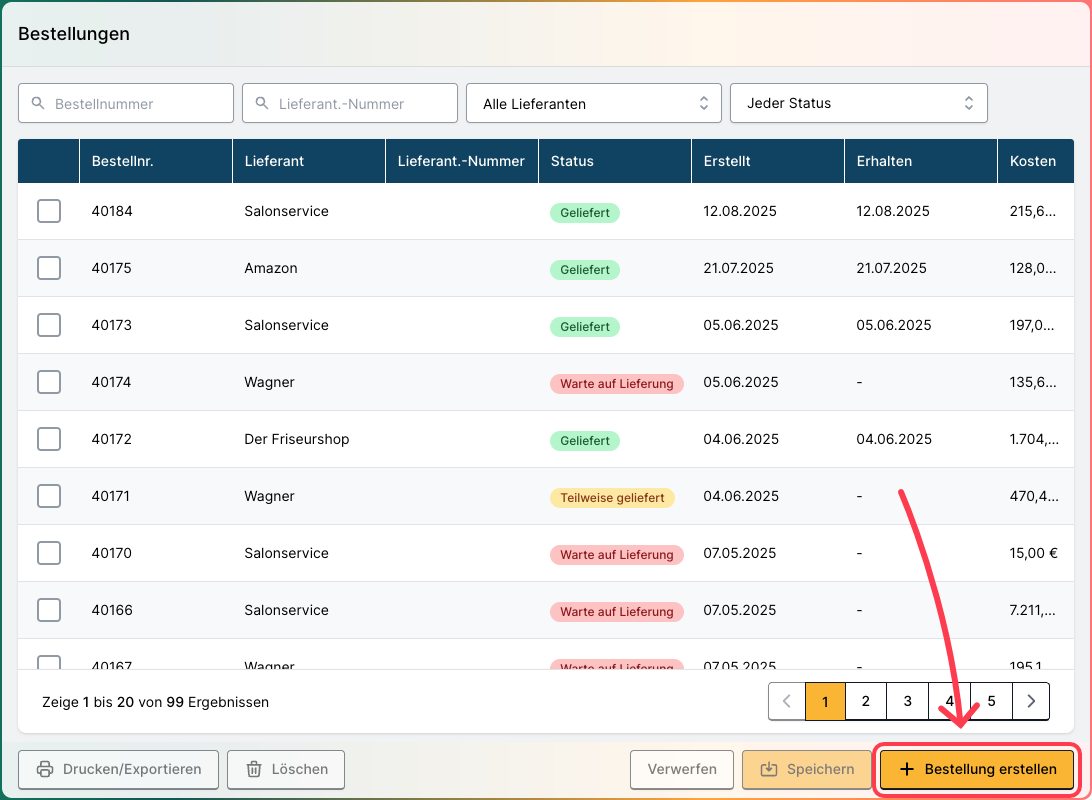This screenshot has width=1092, height=800.
Task: Click the Geliefert badge of order 40184
Action: pyautogui.click(x=585, y=213)
